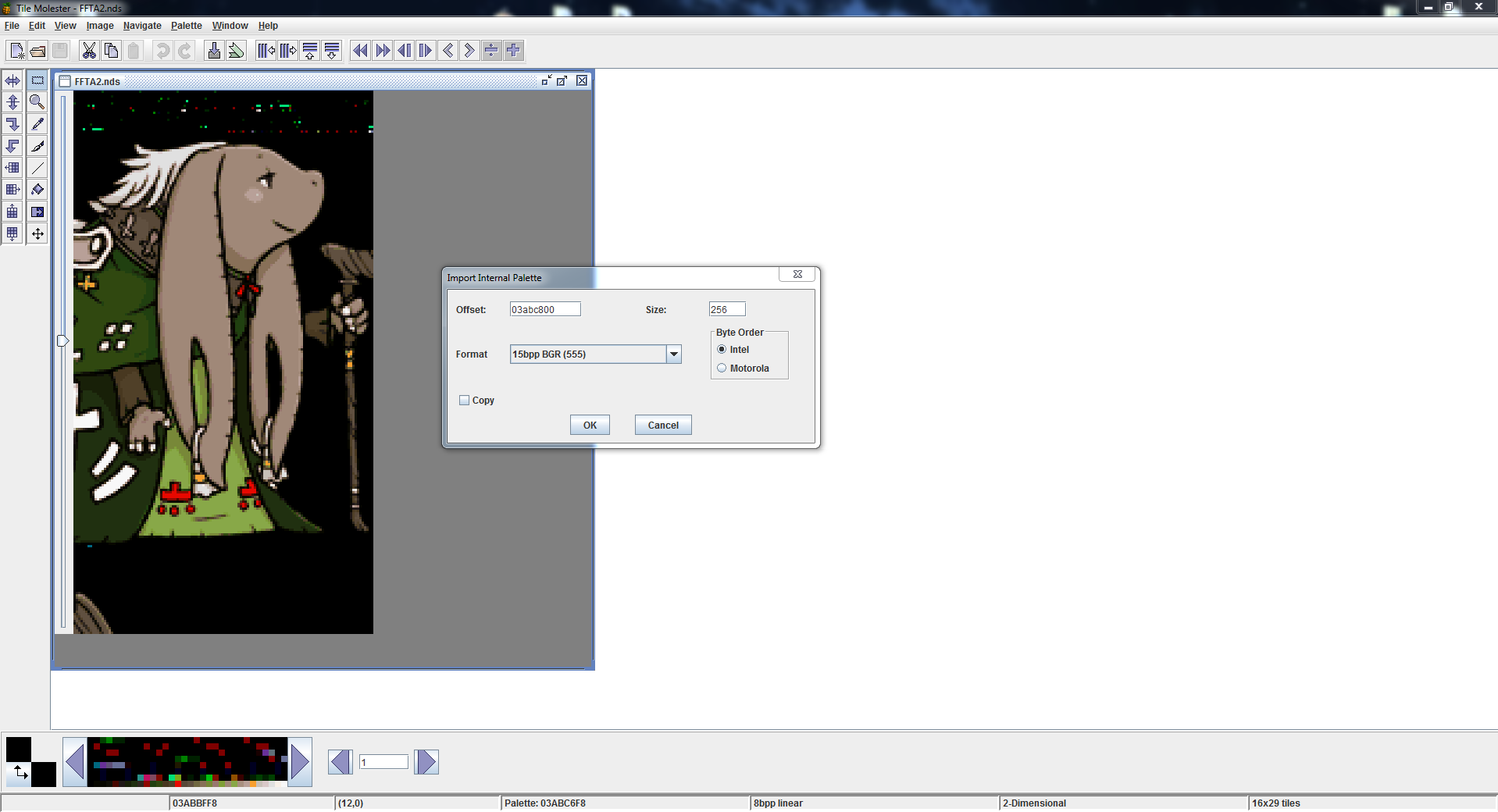Shift selection pixels left
The image size is (1498, 812).
click(x=12, y=168)
